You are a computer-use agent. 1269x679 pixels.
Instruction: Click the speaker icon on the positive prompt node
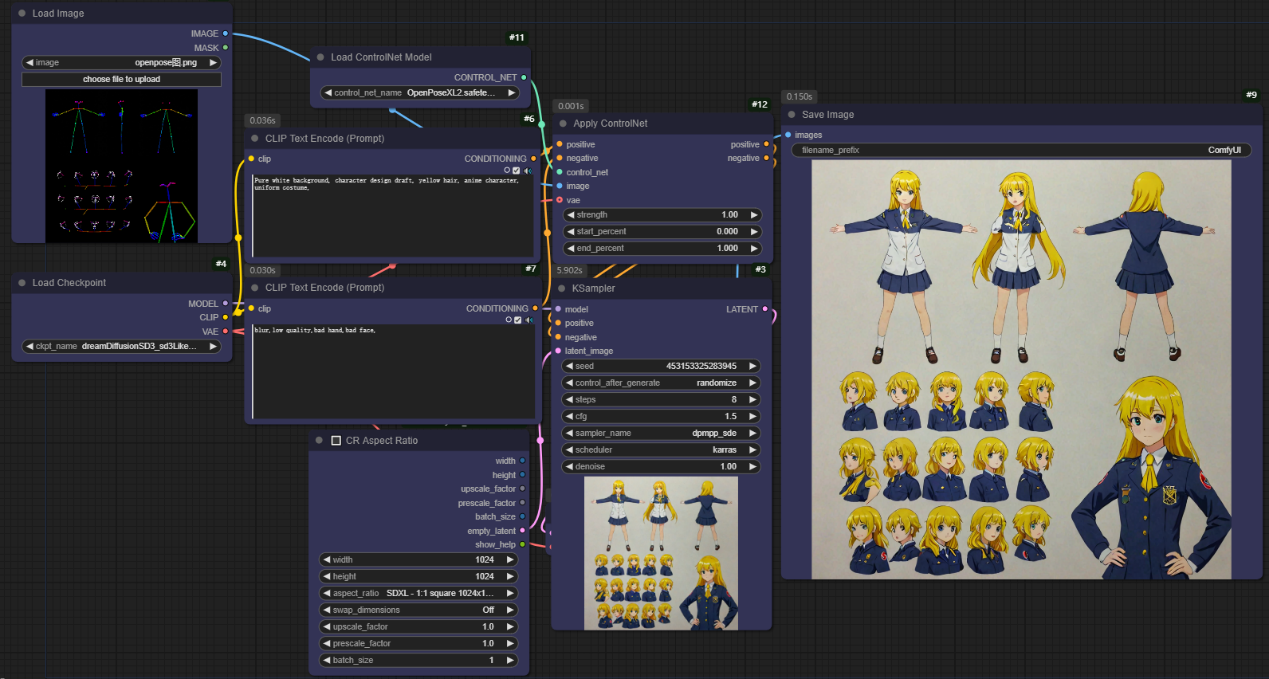click(x=528, y=171)
